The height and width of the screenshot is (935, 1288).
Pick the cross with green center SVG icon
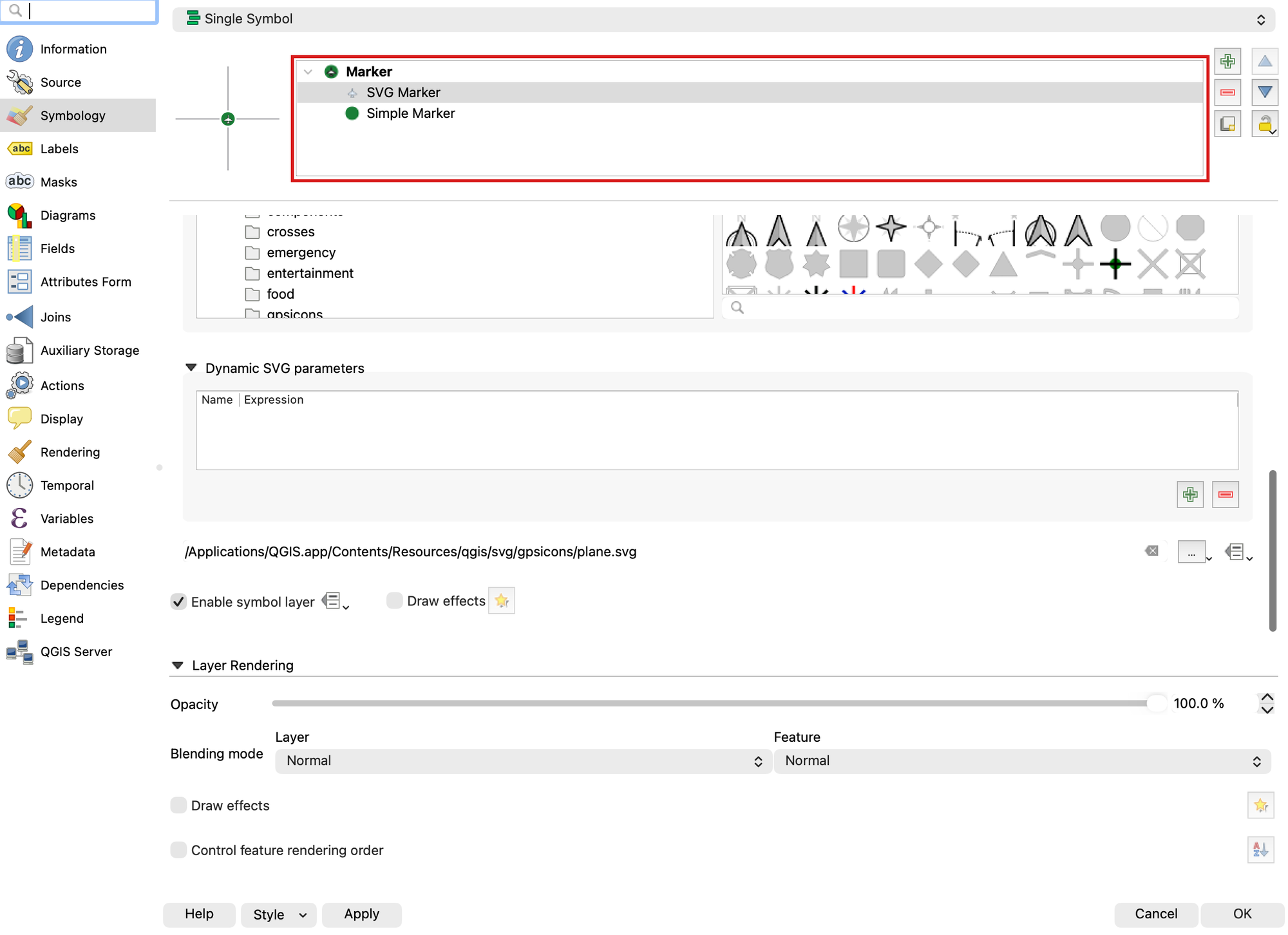(x=1115, y=264)
